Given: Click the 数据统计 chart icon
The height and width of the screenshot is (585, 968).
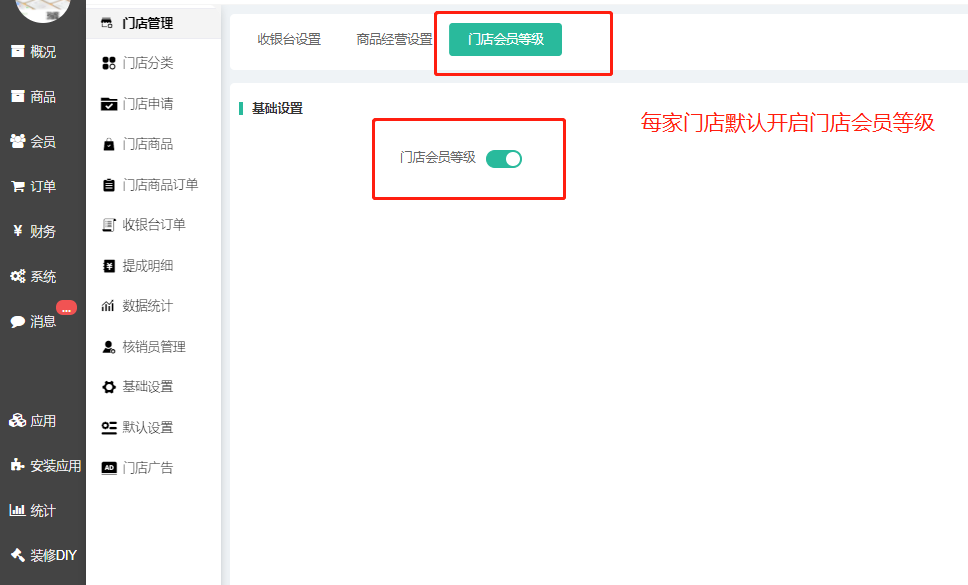Looking at the screenshot, I should pyautogui.click(x=108, y=305).
